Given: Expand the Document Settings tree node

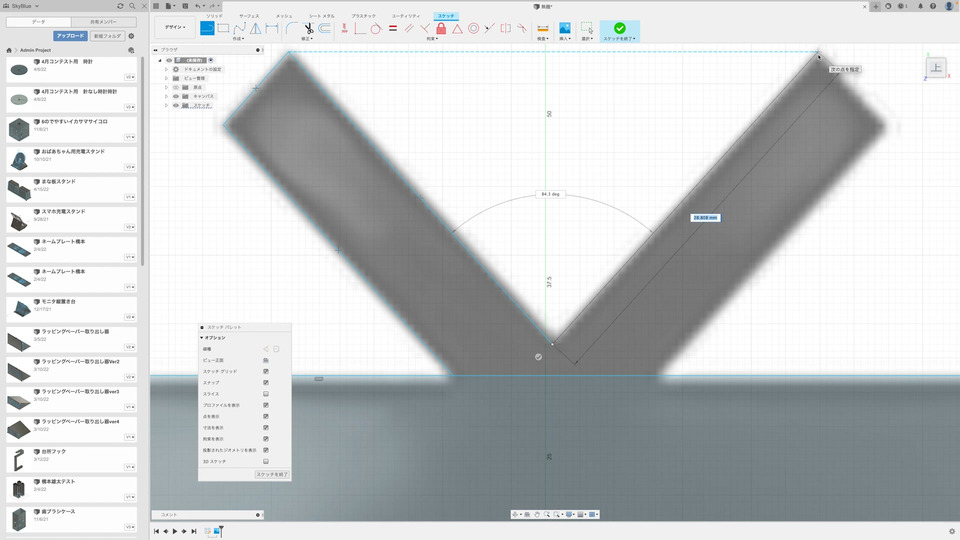Looking at the screenshot, I should click(167, 69).
